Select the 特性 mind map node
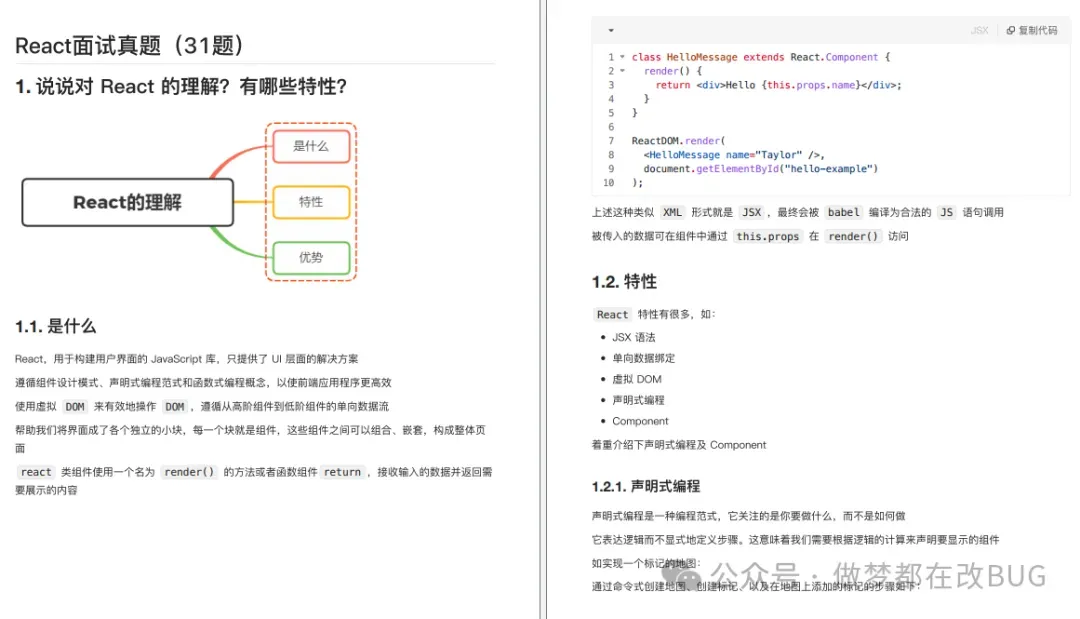This screenshot has height=619, width=1080. tap(311, 202)
